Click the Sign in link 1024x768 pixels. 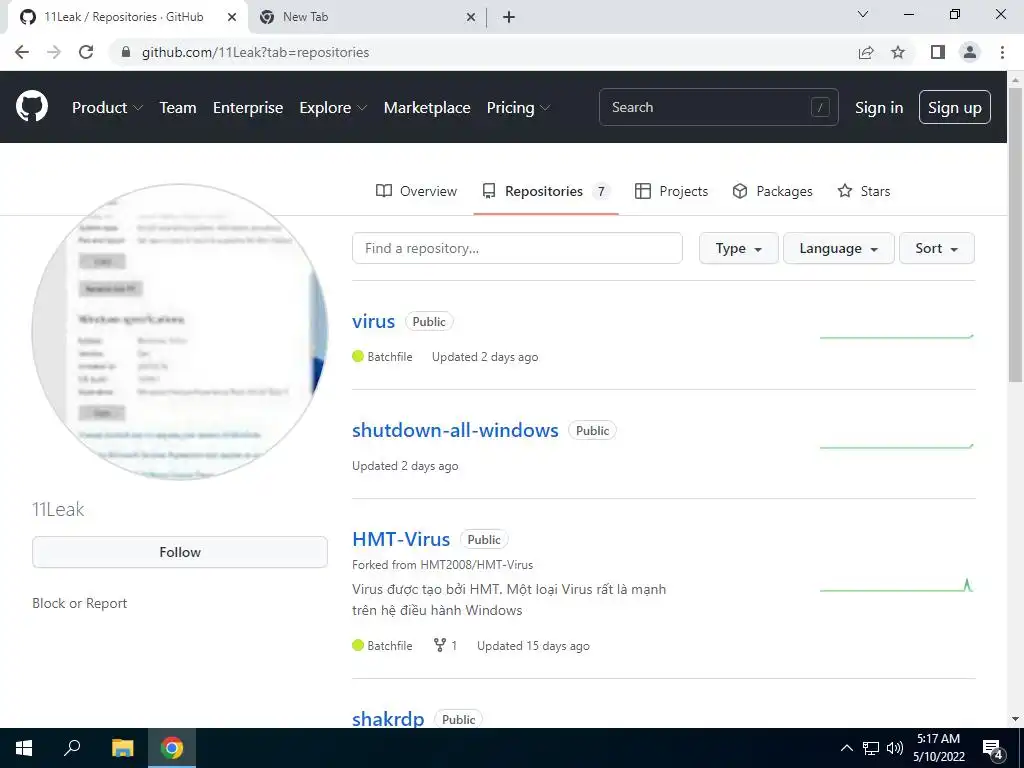[x=879, y=108]
